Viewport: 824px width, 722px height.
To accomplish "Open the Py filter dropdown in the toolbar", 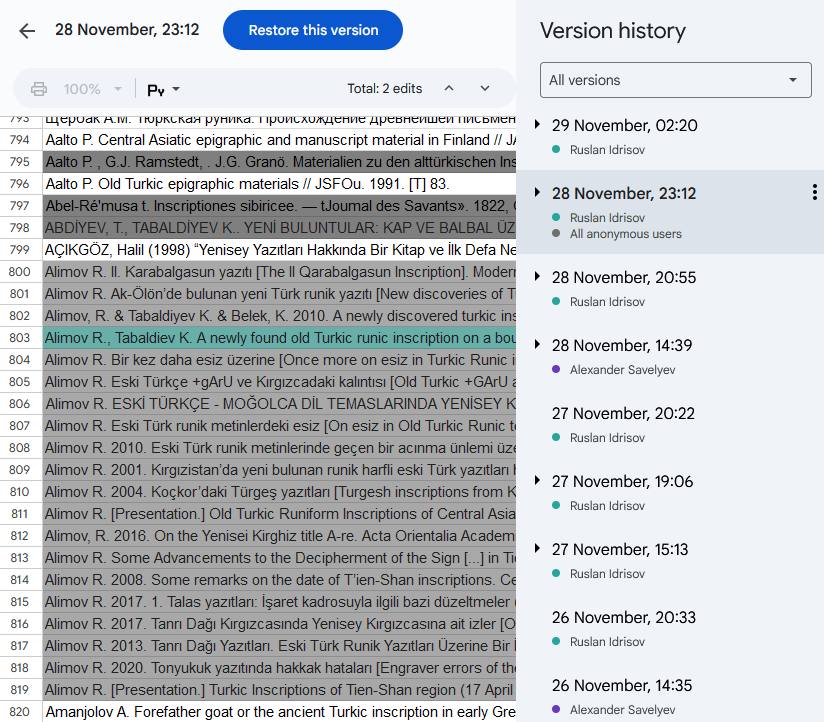I will [164, 89].
